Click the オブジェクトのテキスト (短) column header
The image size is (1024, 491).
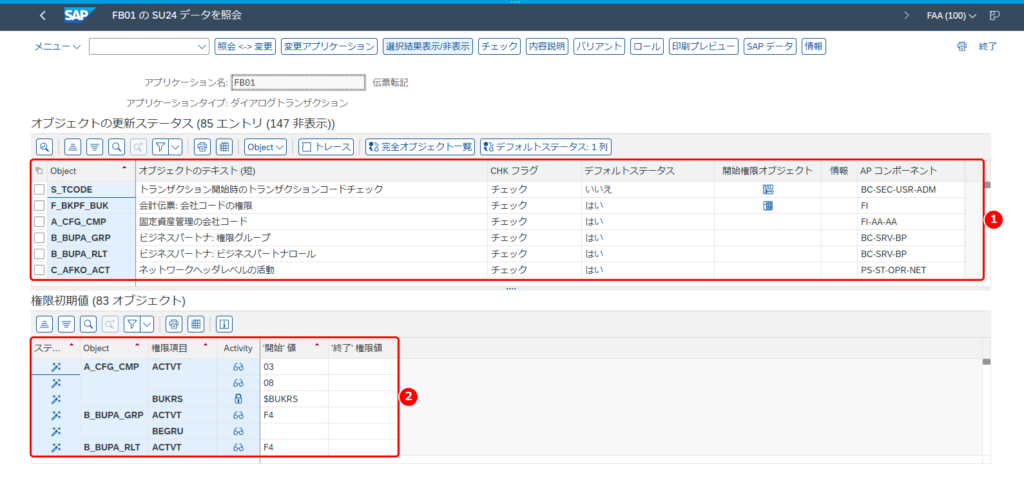[x=311, y=171]
